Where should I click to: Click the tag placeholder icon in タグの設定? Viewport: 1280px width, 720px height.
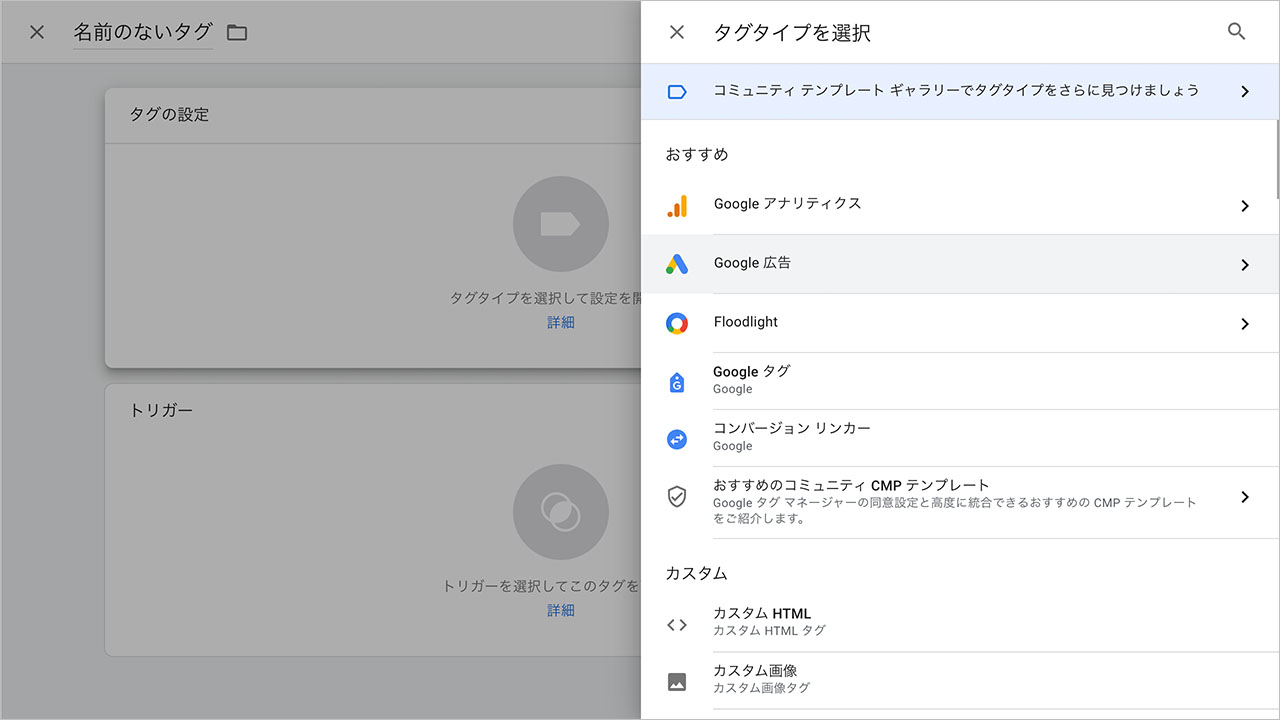(560, 224)
